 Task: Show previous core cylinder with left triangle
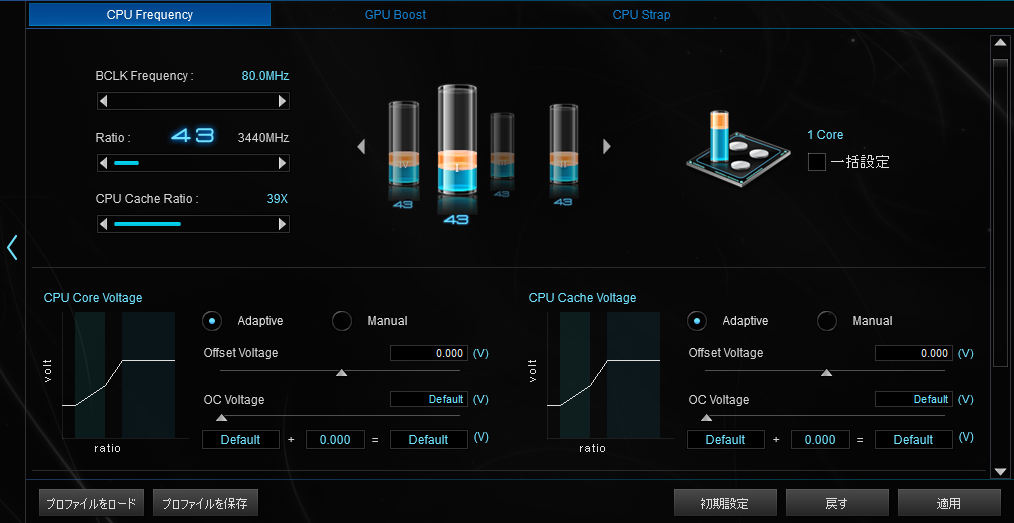(361, 147)
